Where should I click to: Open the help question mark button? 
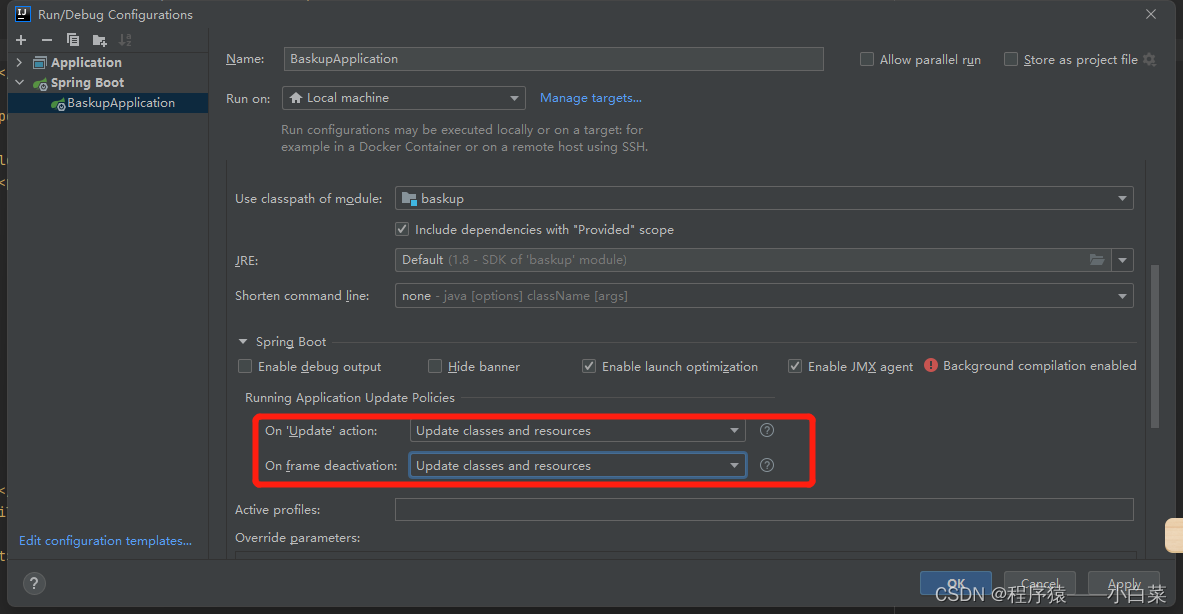coord(34,583)
